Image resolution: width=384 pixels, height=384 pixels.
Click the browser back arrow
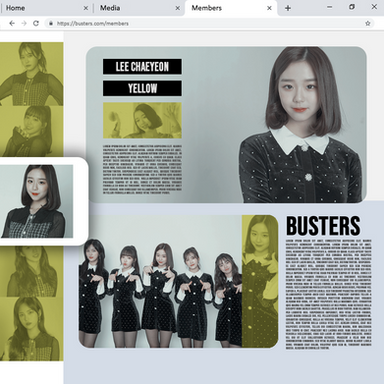click(x=12, y=23)
